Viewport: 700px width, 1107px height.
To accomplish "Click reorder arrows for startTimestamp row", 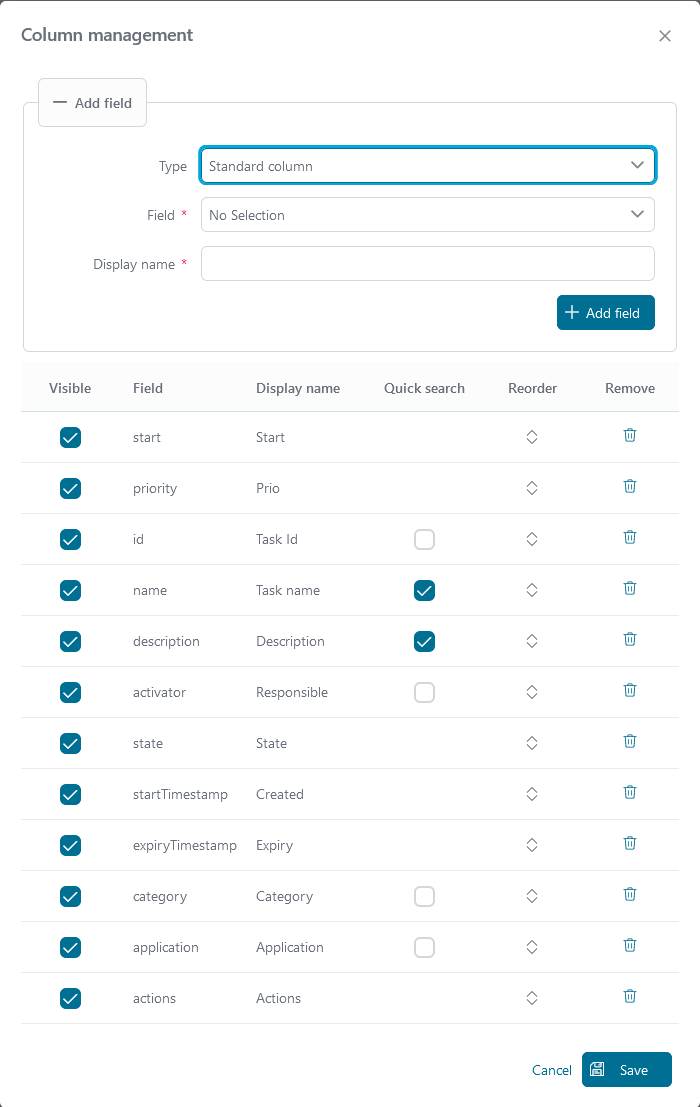I will coord(532,794).
